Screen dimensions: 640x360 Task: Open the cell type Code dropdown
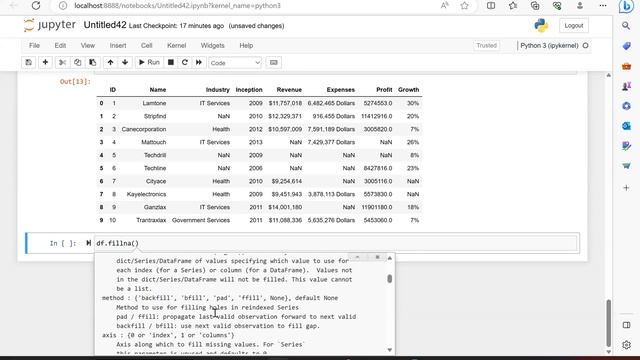pyautogui.click(x=235, y=63)
